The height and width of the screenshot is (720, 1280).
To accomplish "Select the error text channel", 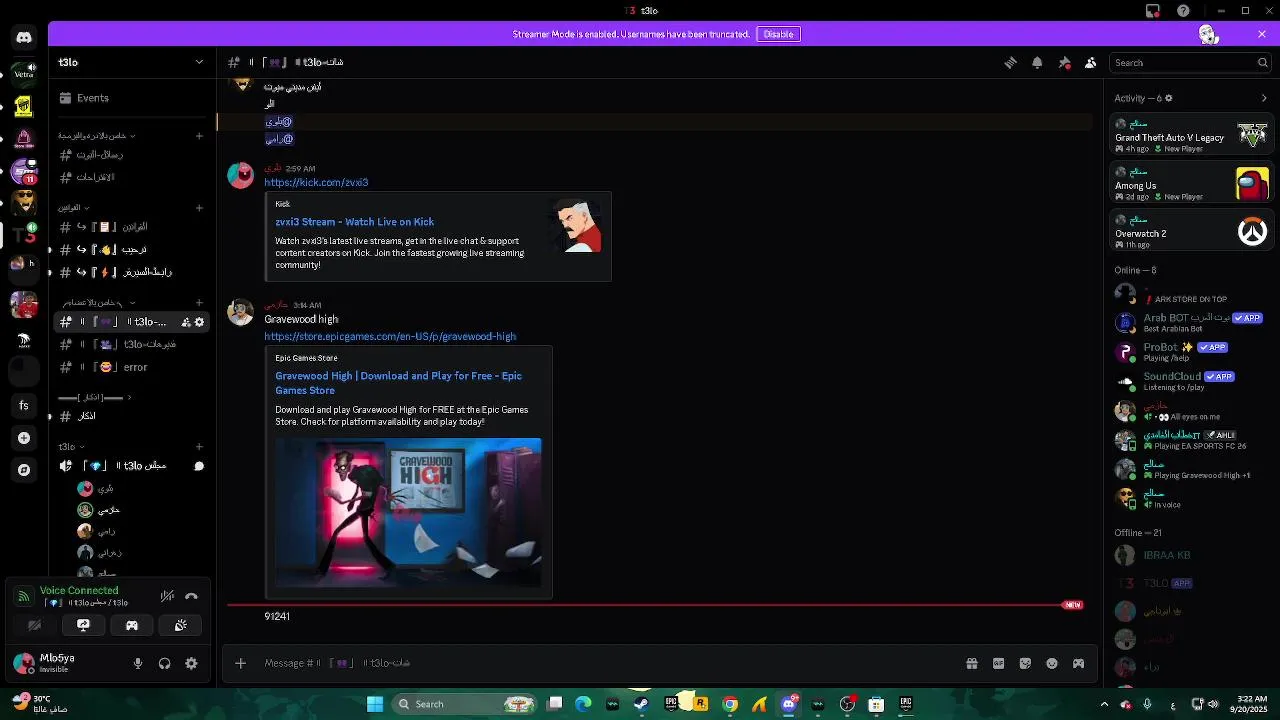I will (130, 367).
